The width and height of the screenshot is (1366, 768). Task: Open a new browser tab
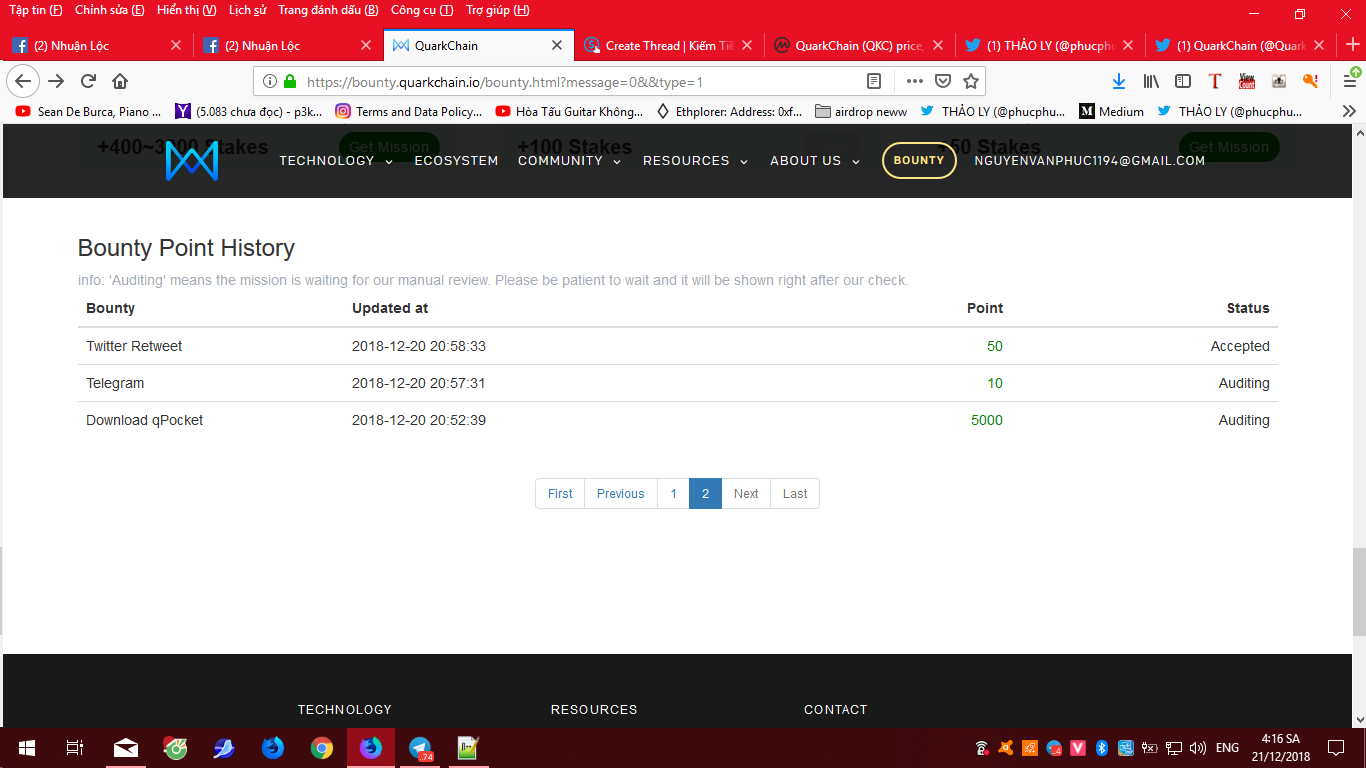click(1352, 45)
